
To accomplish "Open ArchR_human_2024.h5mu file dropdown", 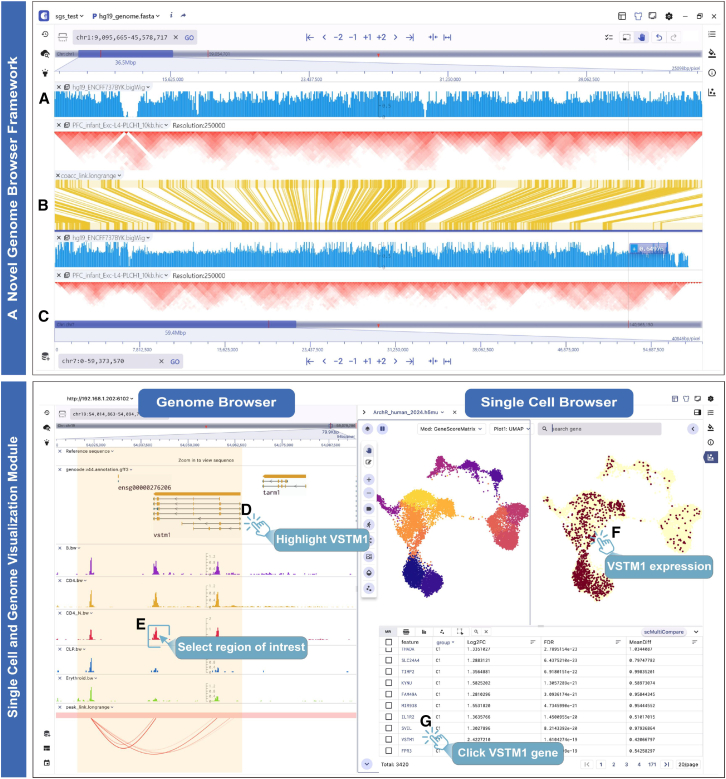I will click(408, 412).
